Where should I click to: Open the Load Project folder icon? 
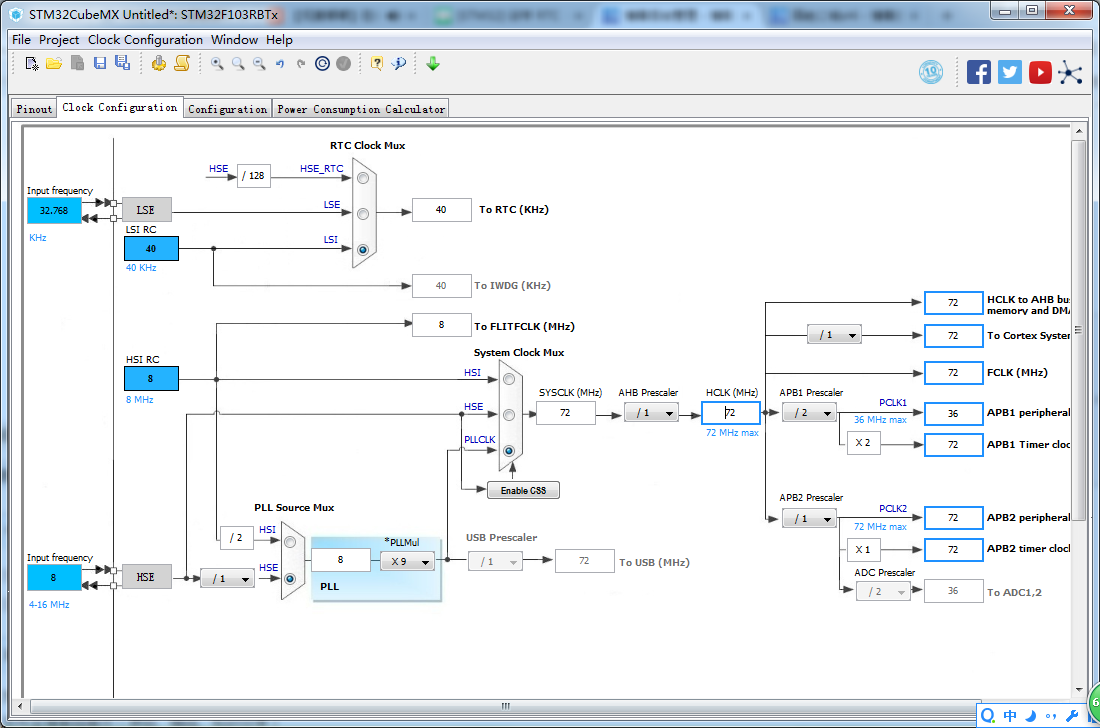[x=54, y=64]
